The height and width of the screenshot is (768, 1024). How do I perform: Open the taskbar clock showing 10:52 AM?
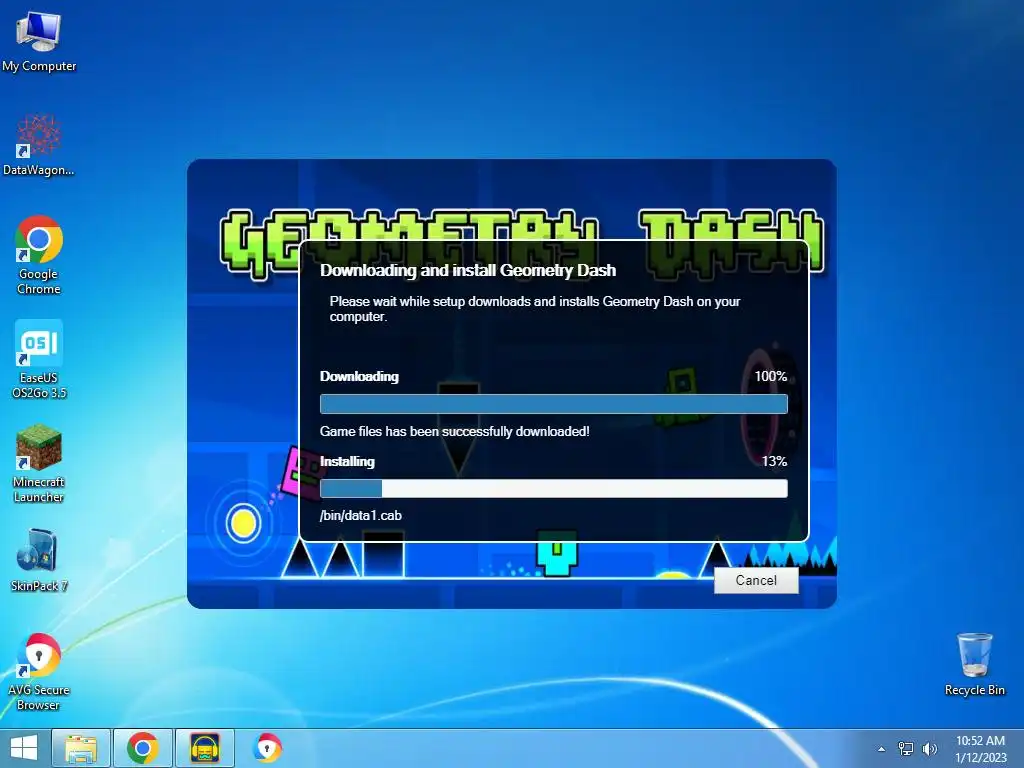coord(980,749)
